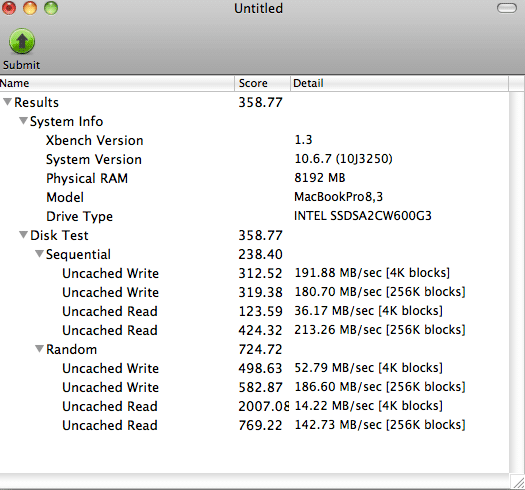Click the System Info label
The image size is (525, 490).
pyautogui.click(x=66, y=121)
